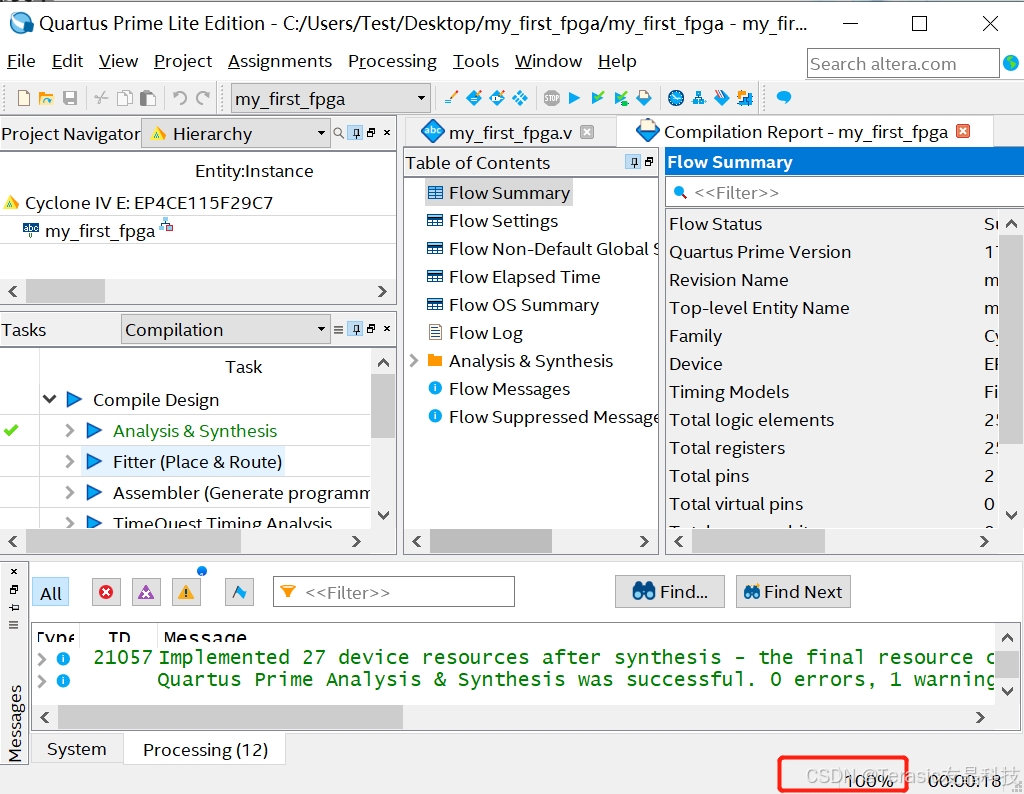Viewport: 1024px width, 794px height.
Task: Click the Find... button
Action: [x=669, y=592]
